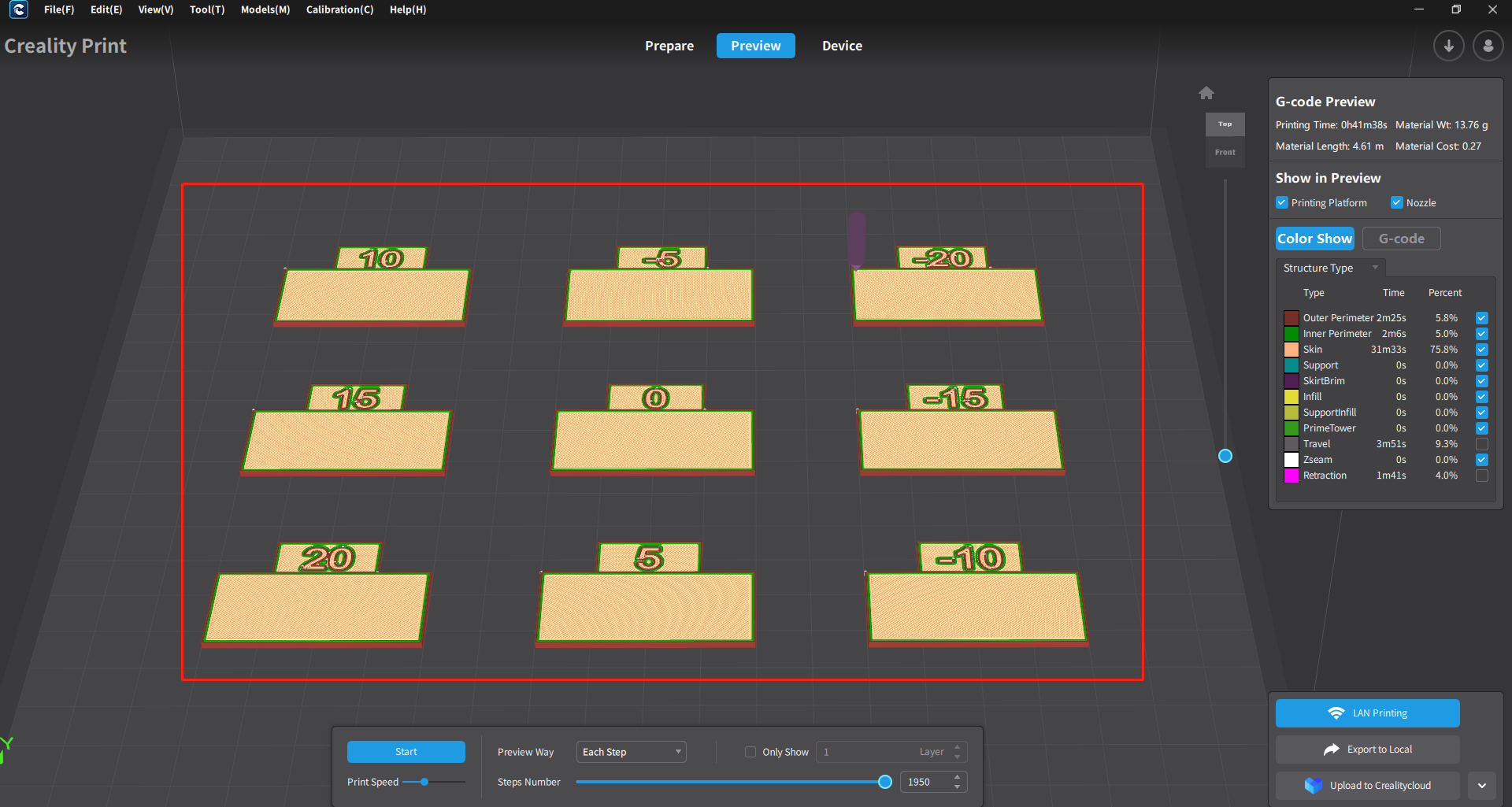Screen dimensions: 1512x807
Task: Open the user account icon
Action: pyautogui.click(x=1488, y=46)
